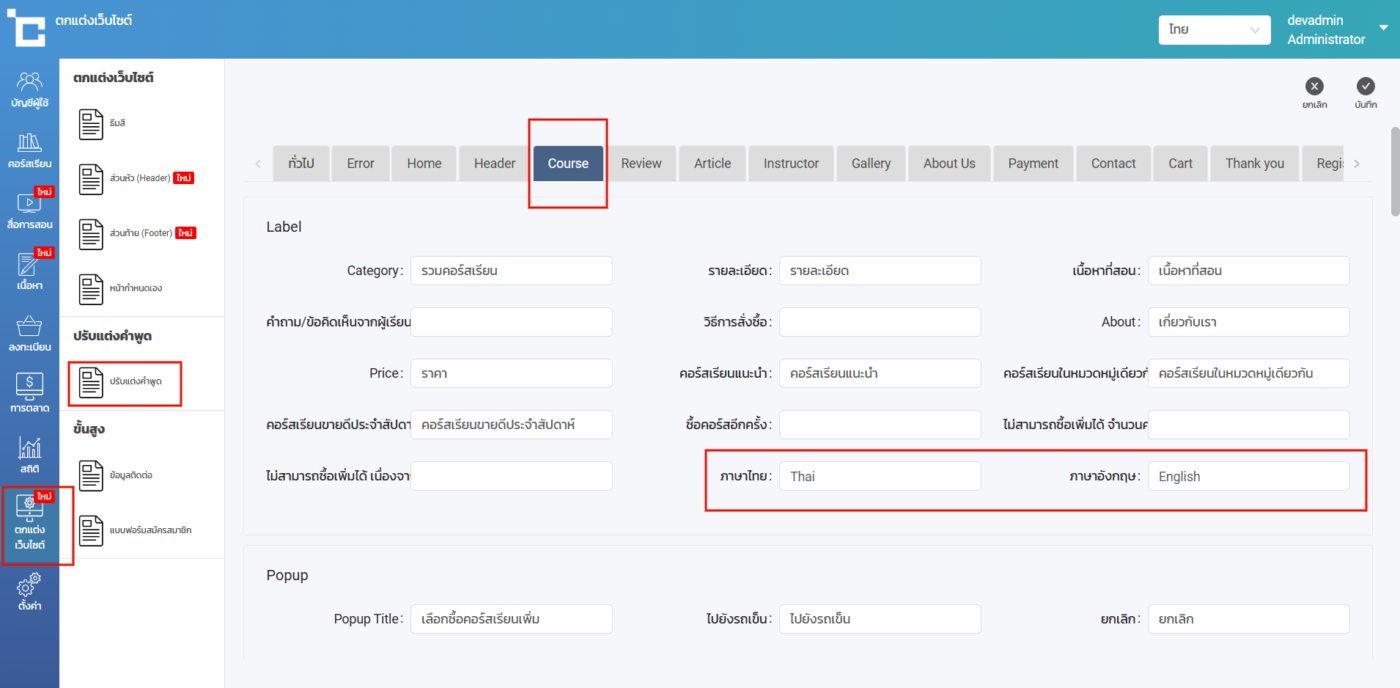This screenshot has width=1400, height=688.
Task: Expand the devadmin Administrator account menu
Action: tap(1383, 29)
